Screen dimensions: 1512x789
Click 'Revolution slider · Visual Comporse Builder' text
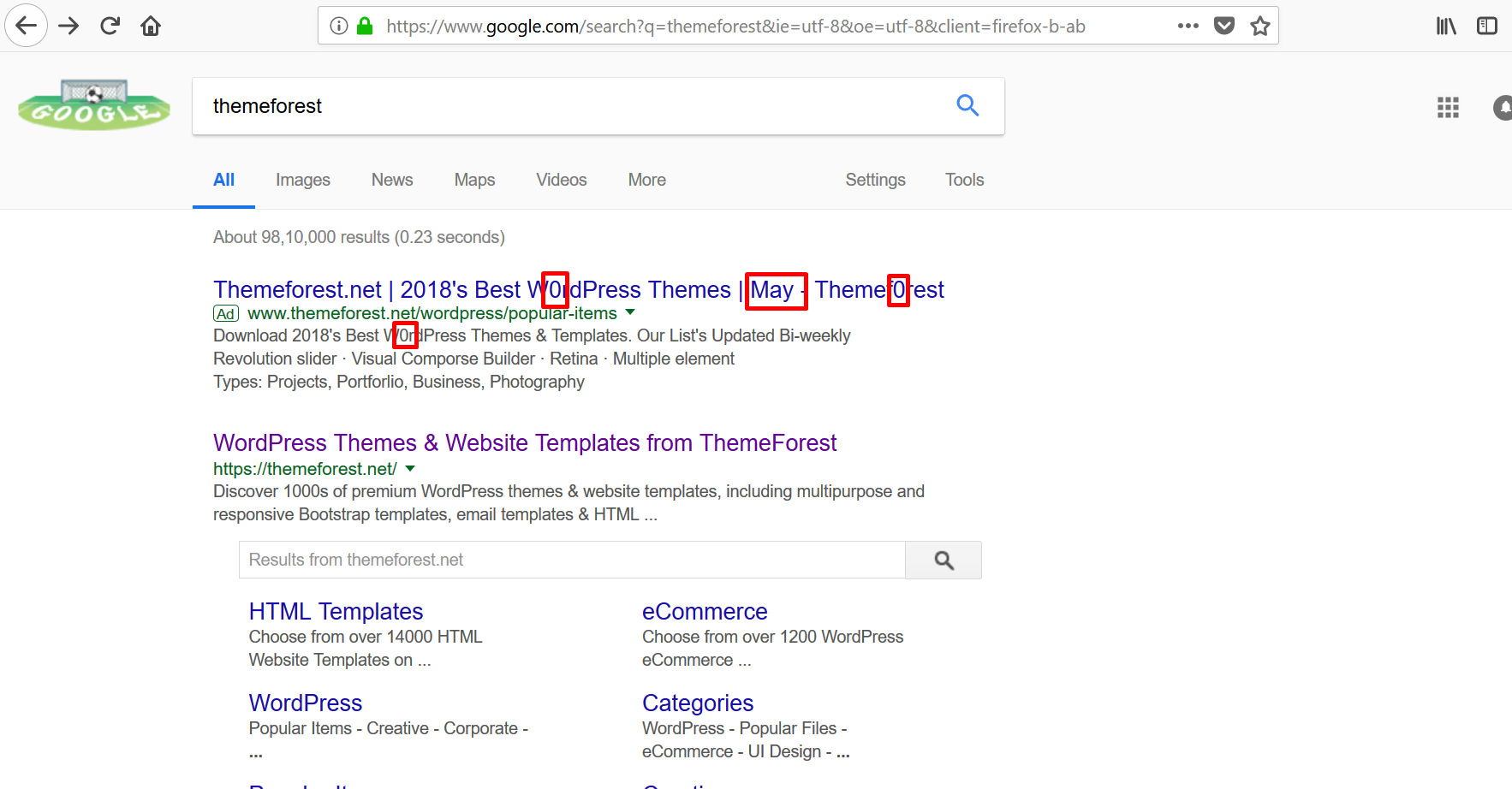473,359
